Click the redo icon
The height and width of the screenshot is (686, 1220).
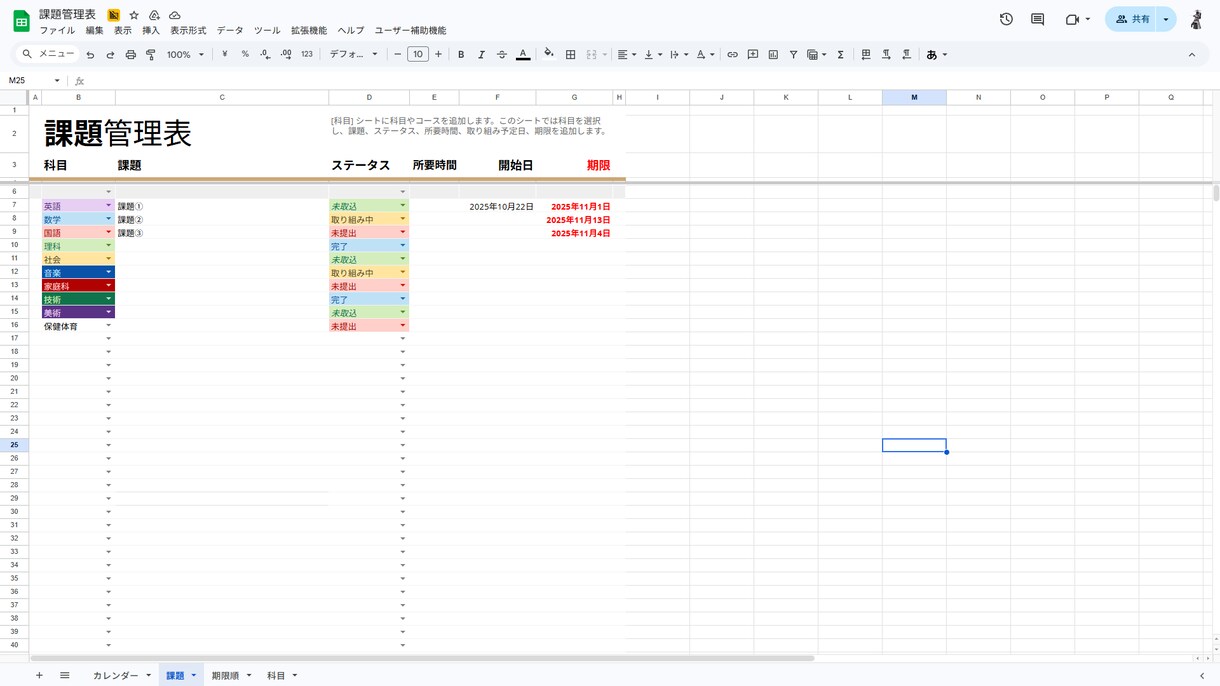[x=110, y=55]
